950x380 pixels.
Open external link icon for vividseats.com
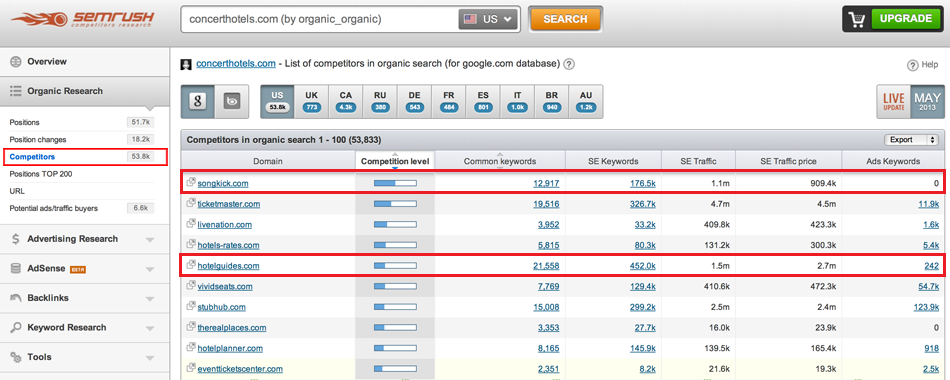[x=191, y=285]
